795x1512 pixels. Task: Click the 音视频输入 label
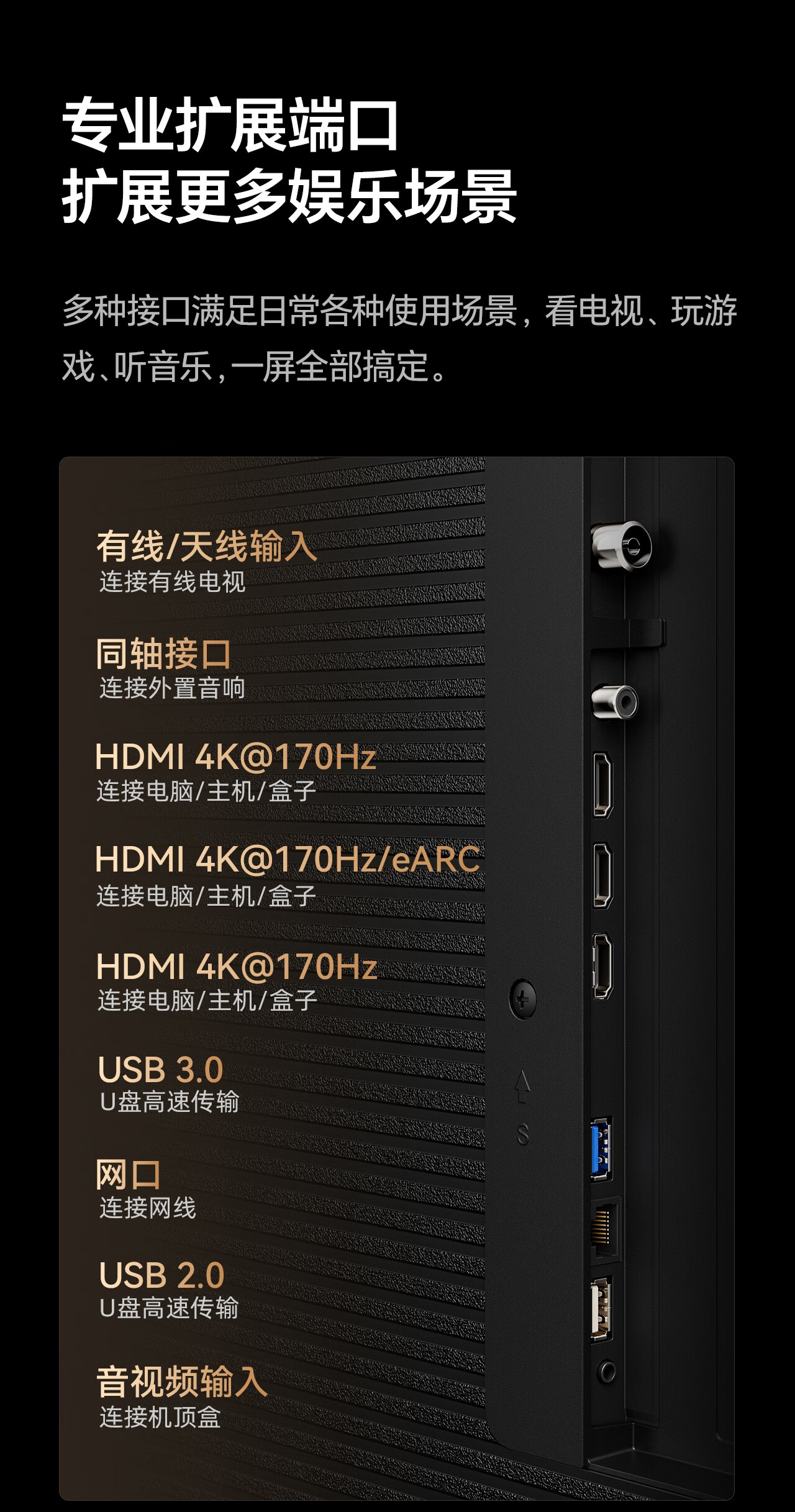182,1382
